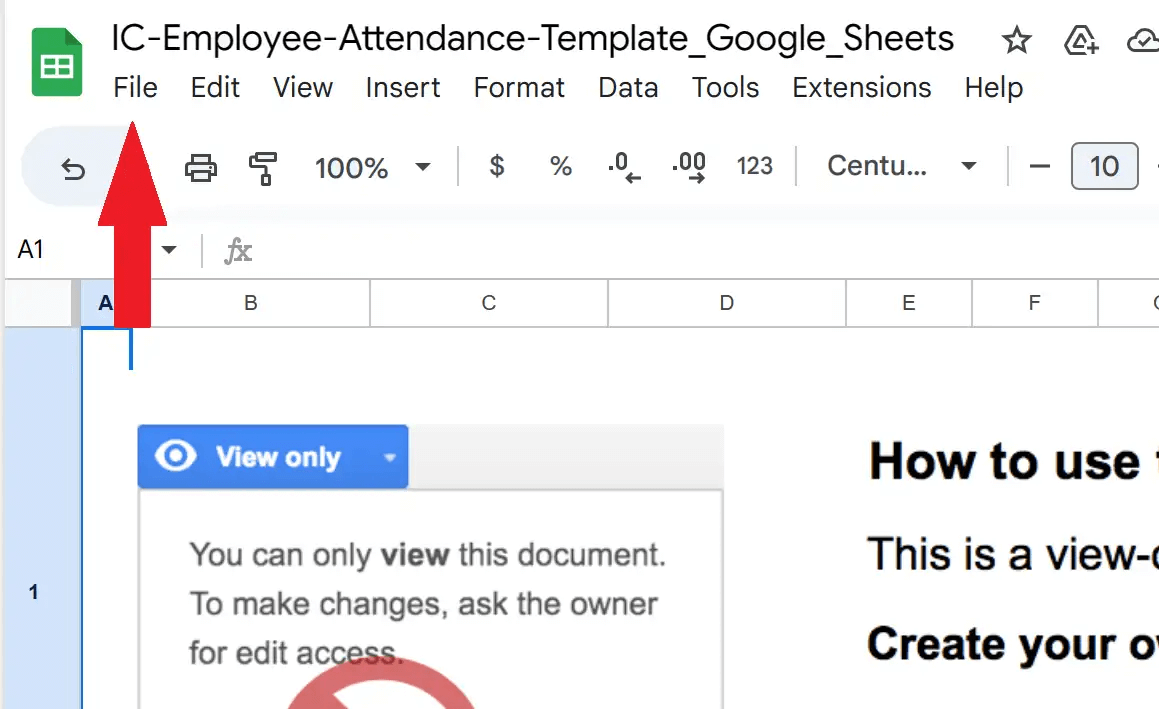Format as currency with dollar icon
This screenshot has width=1159, height=709.
496,166
